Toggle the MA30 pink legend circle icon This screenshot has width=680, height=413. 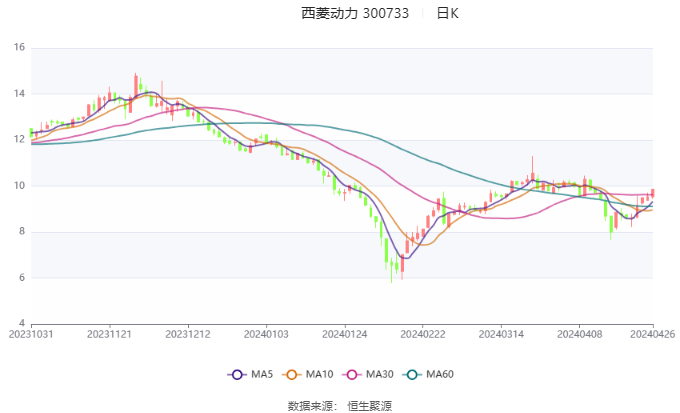pos(352,374)
